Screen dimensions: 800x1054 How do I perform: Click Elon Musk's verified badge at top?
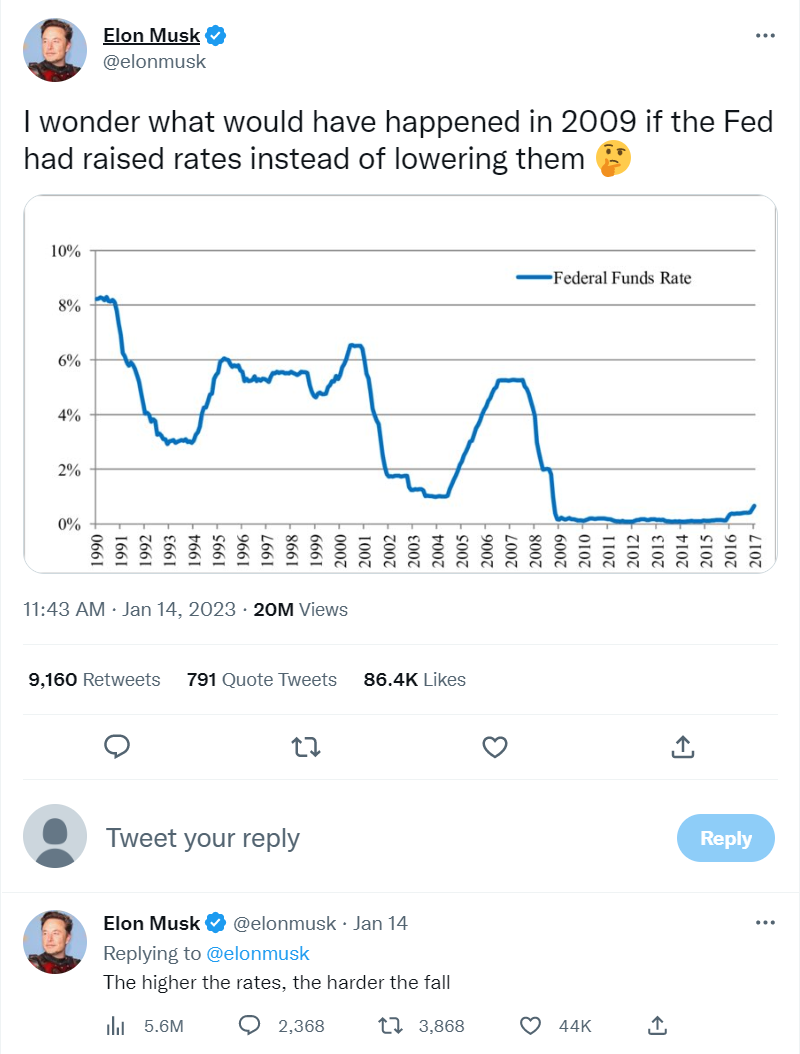[x=216, y=36]
